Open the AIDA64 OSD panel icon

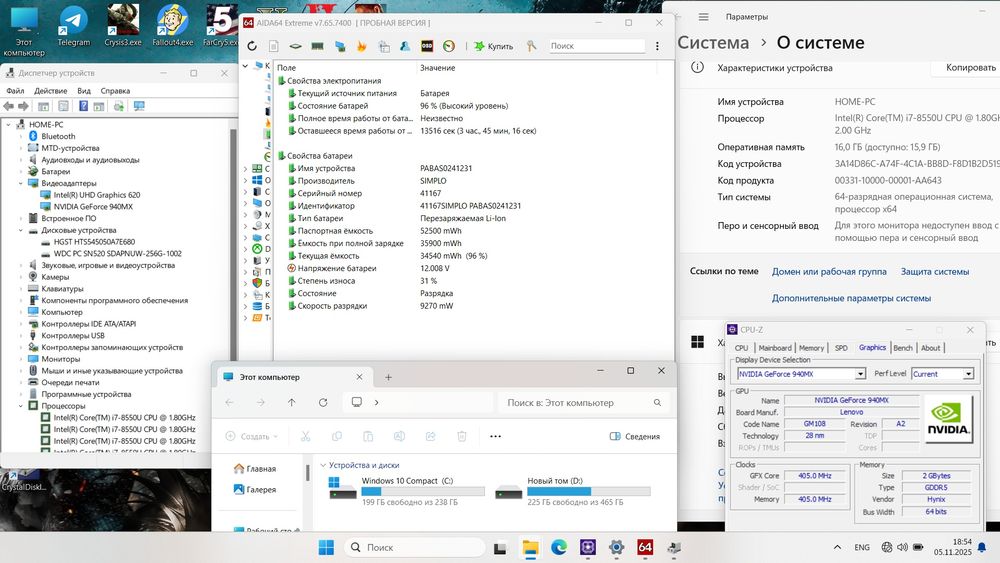coord(427,46)
